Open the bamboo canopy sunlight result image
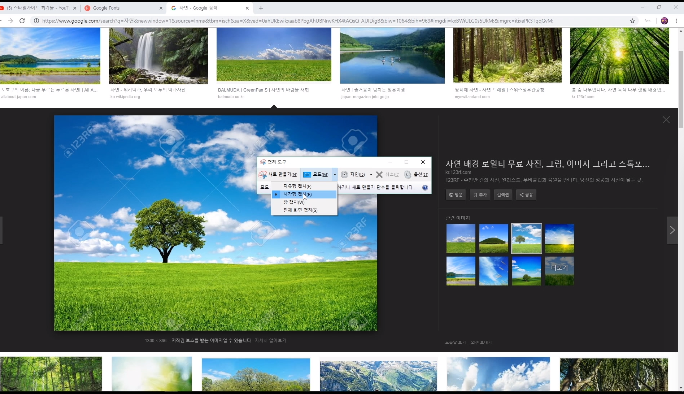This screenshot has width=684, height=394. click(619, 56)
